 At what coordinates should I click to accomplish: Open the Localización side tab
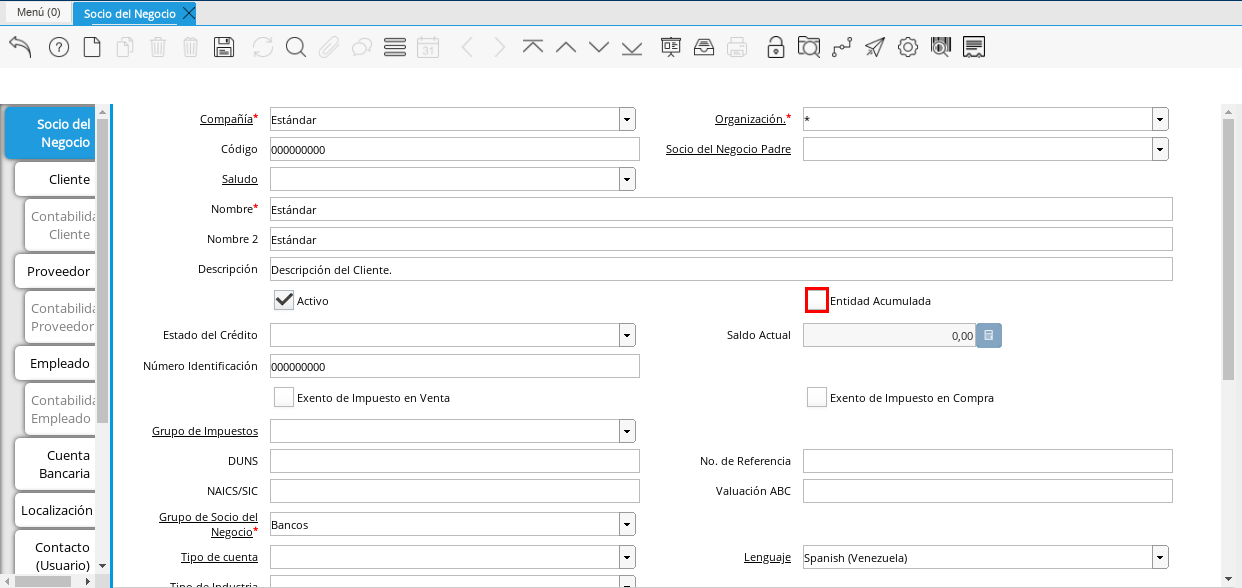click(x=55, y=510)
